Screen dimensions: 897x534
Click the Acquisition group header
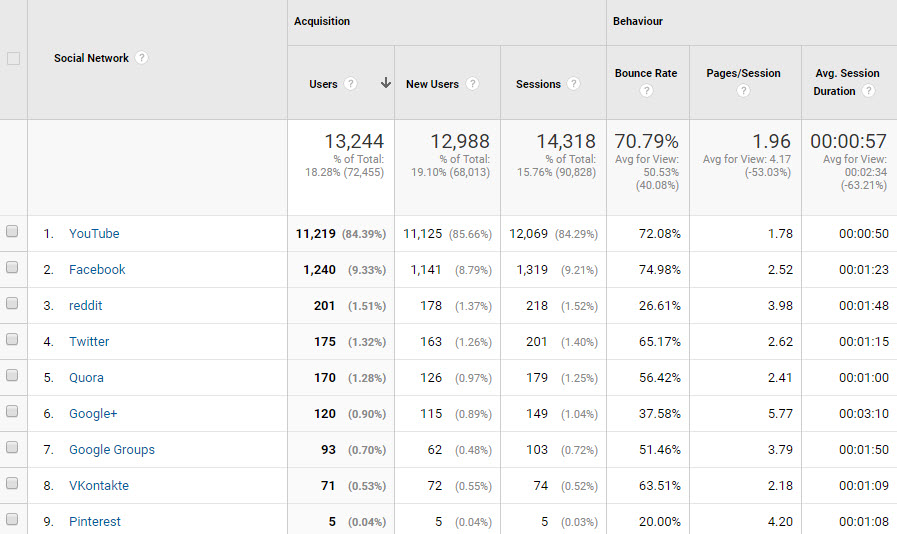322,21
